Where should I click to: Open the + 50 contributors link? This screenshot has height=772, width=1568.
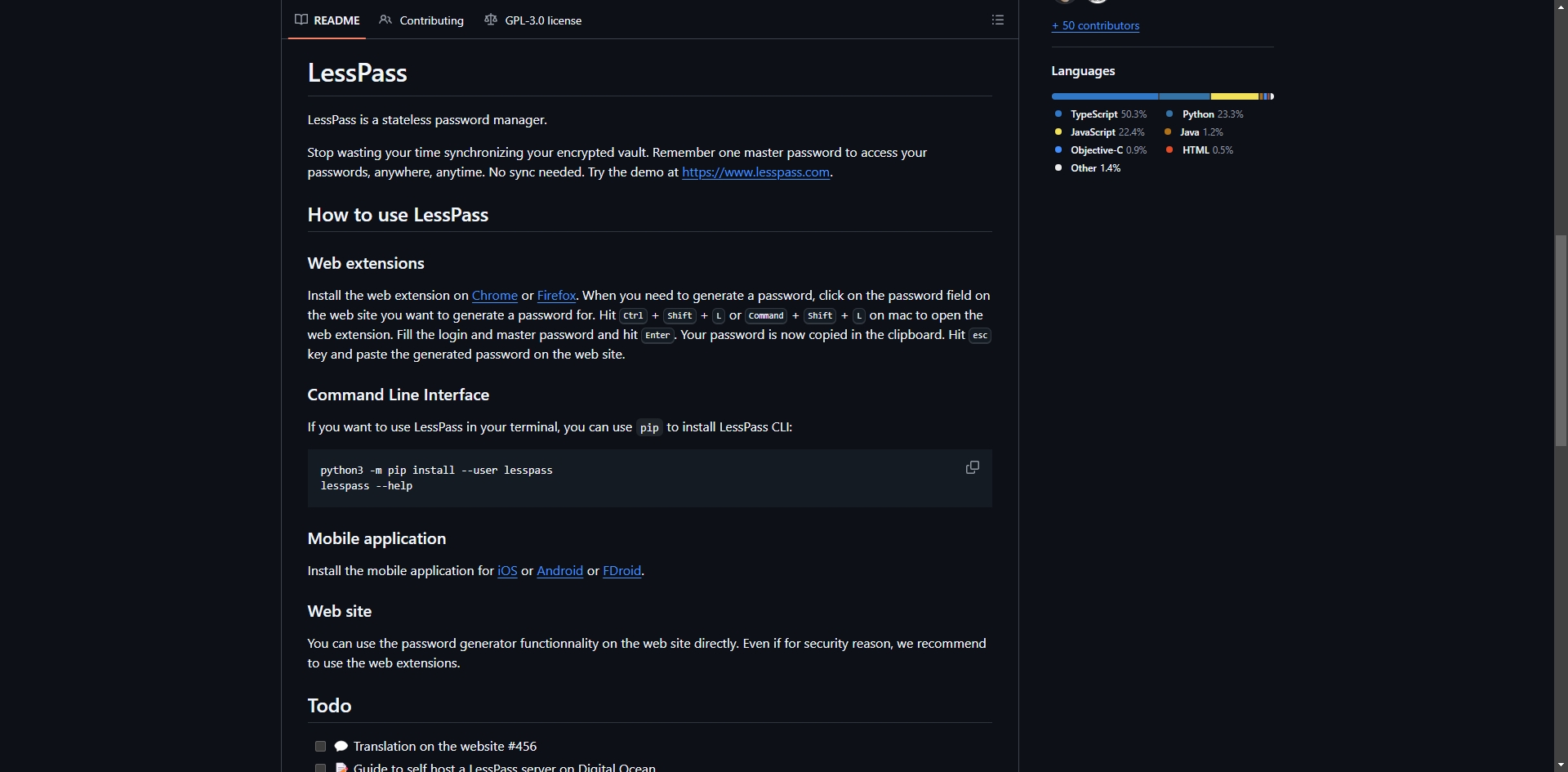1095,25
